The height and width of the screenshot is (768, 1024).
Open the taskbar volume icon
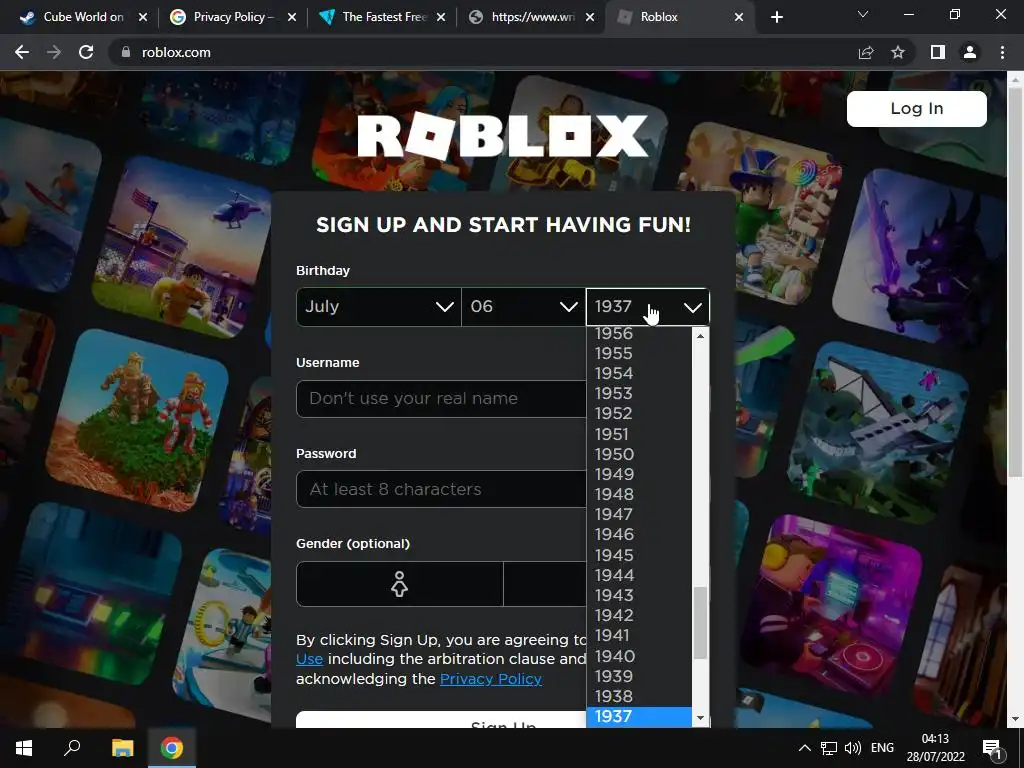pyautogui.click(x=852, y=748)
